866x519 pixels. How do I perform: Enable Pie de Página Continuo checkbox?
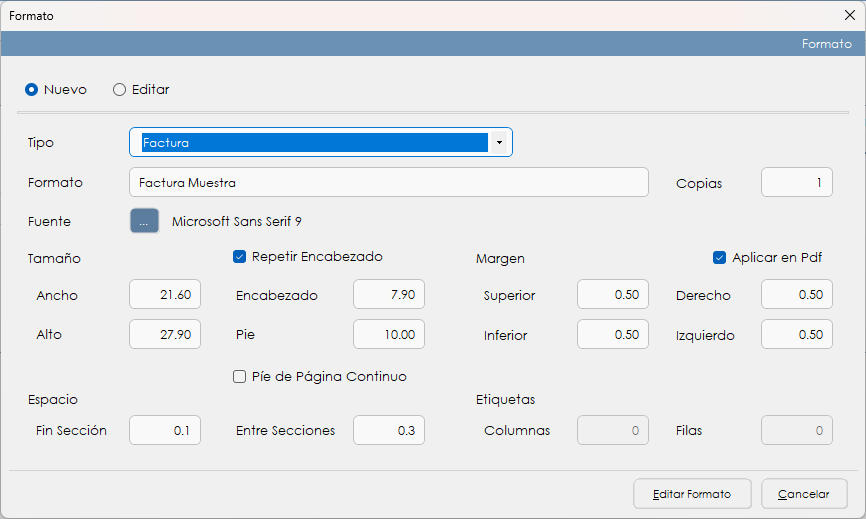pos(240,377)
